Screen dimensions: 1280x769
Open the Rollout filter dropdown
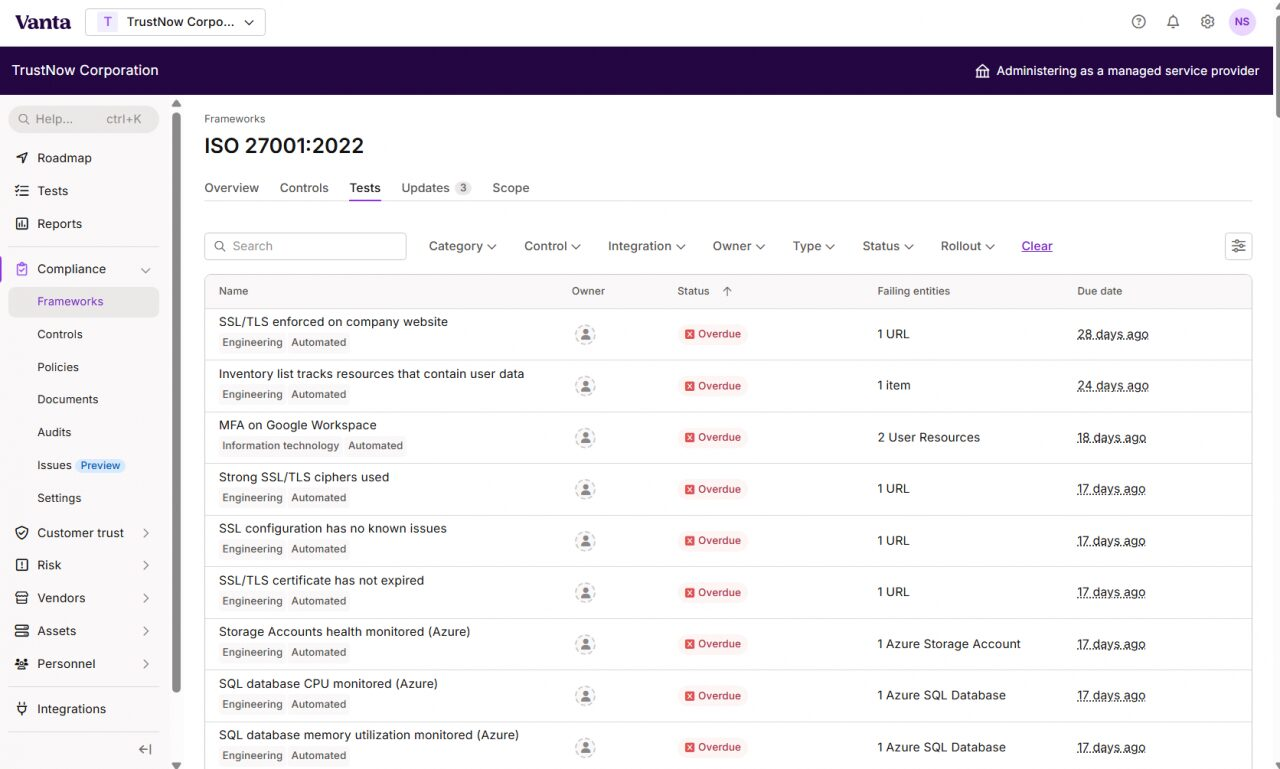(x=967, y=246)
